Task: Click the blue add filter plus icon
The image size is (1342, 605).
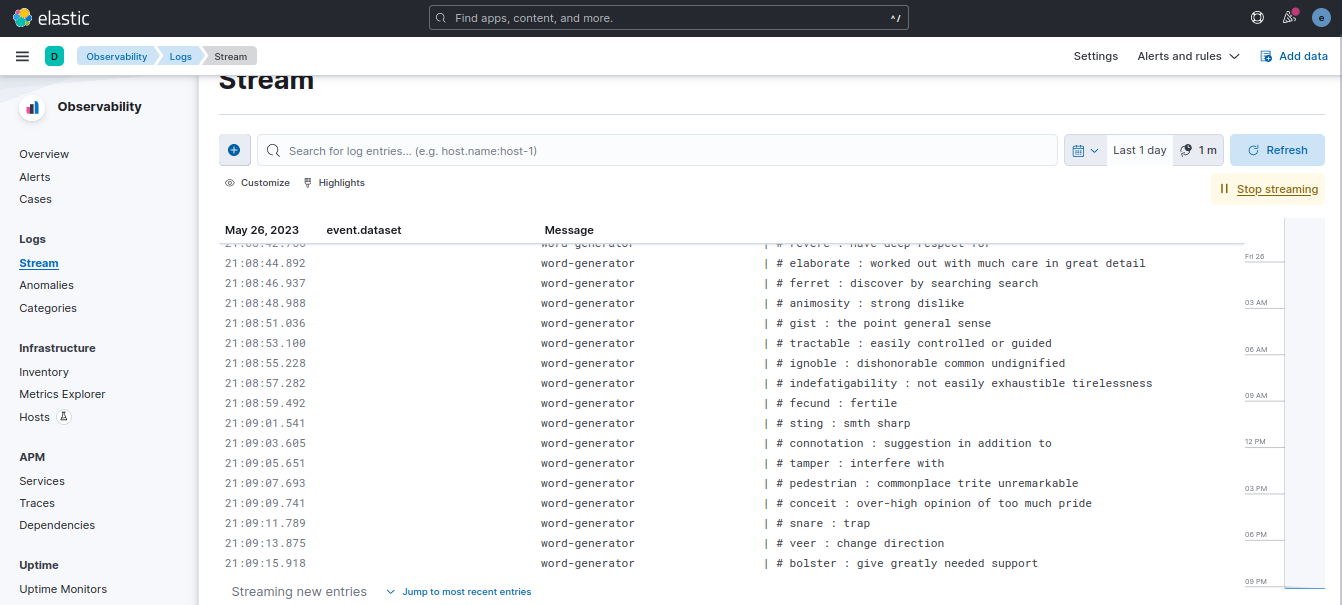Action: point(234,150)
